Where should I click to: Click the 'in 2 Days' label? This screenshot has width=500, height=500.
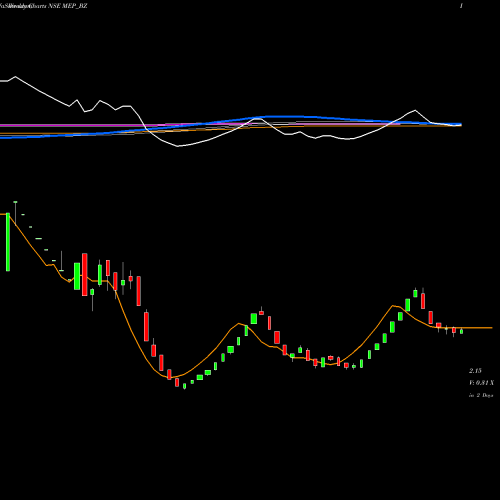coord(481,395)
